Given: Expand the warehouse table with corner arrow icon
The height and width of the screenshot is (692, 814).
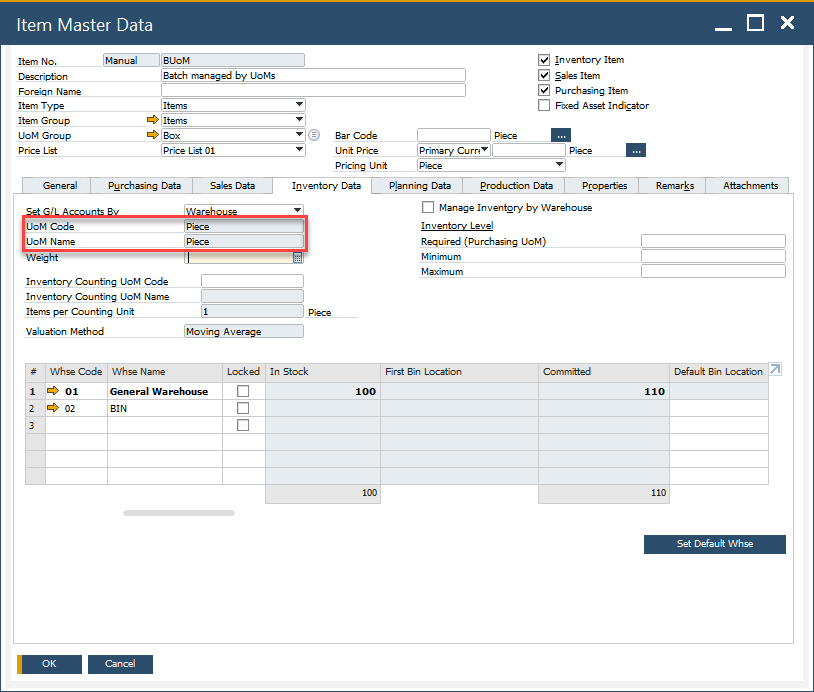Looking at the screenshot, I should coord(775,370).
